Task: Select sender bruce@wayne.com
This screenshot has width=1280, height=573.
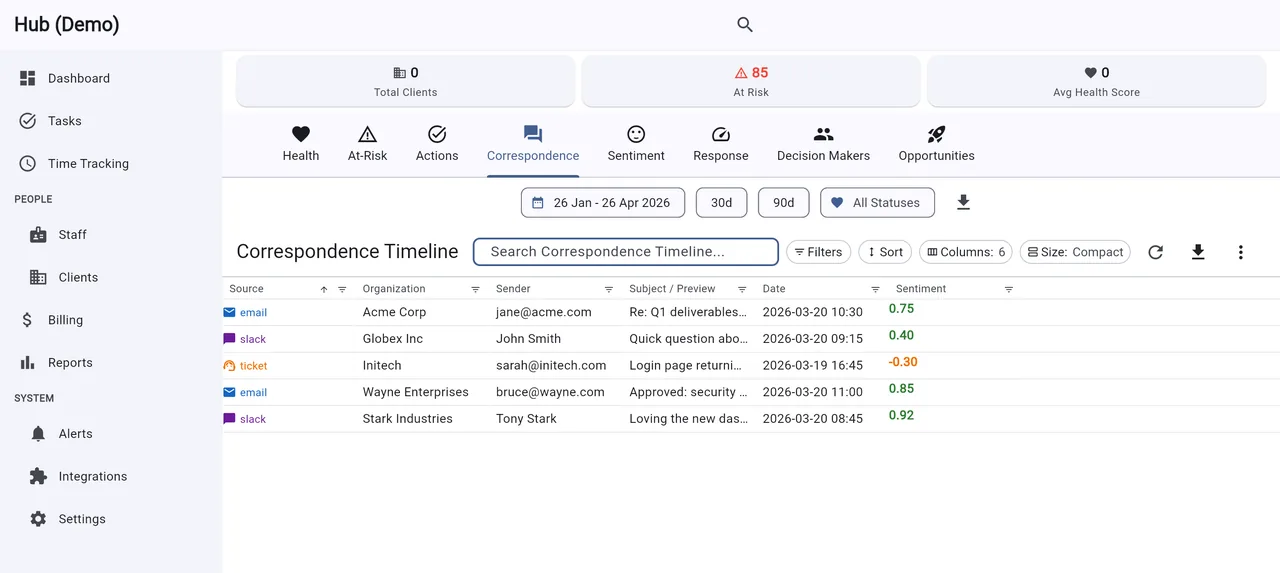Action: pyautogui.click(x=550, y=392)
